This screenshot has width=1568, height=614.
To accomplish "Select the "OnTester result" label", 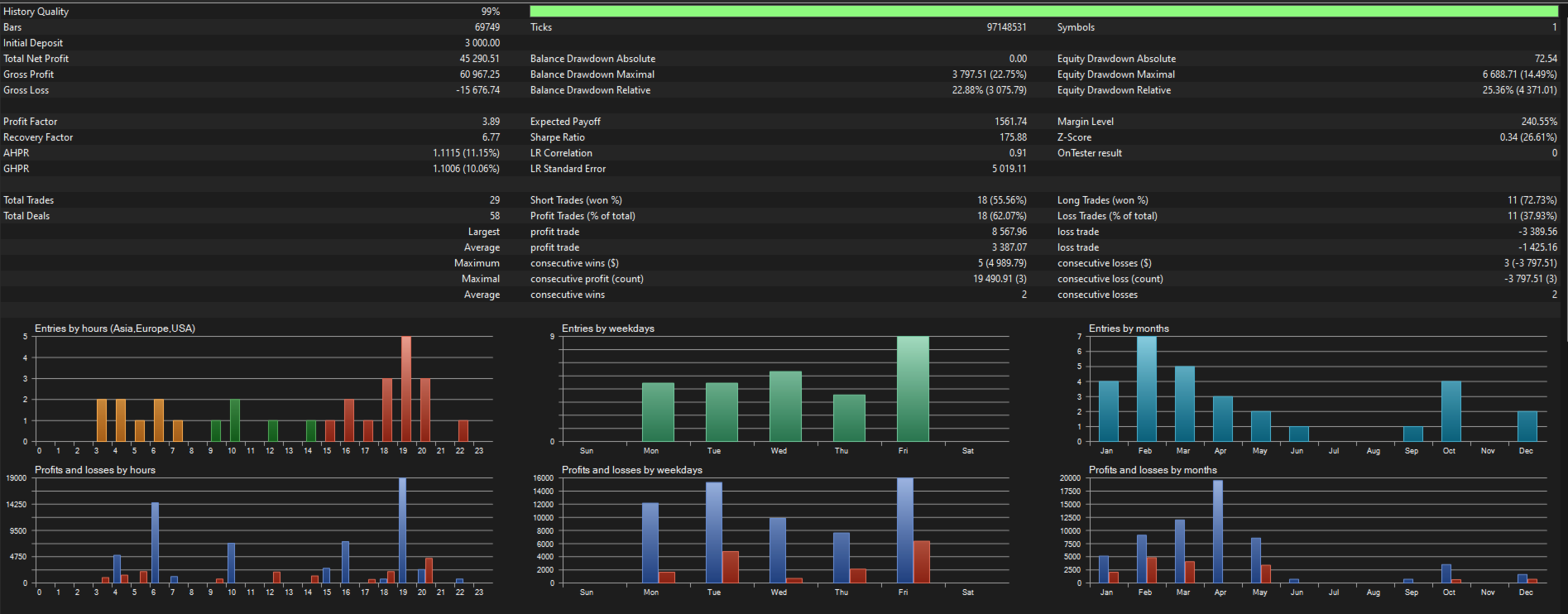I will (1090, 153).
